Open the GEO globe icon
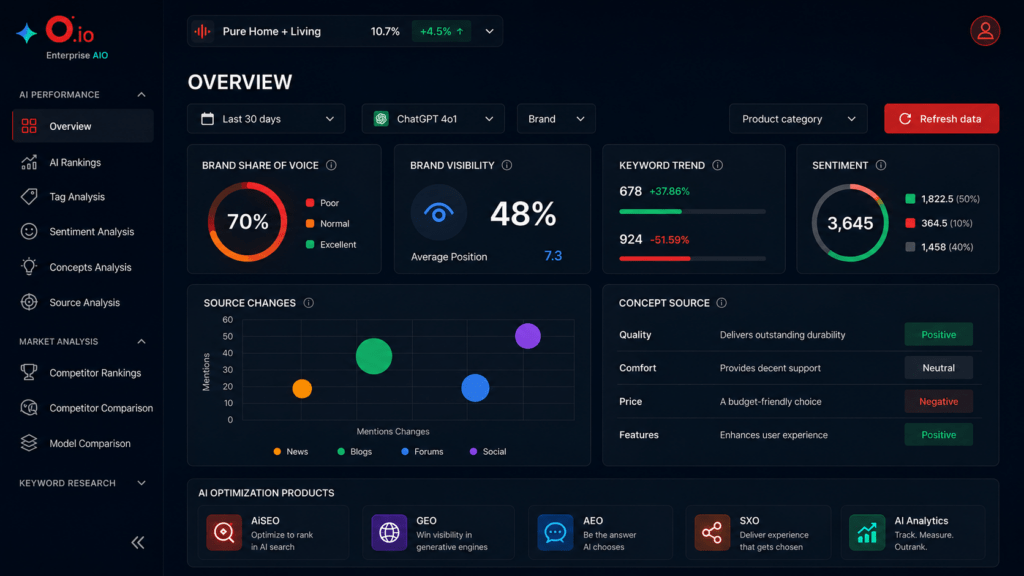The width and height of the screenshot is (1024, 576). click(389, 532)
